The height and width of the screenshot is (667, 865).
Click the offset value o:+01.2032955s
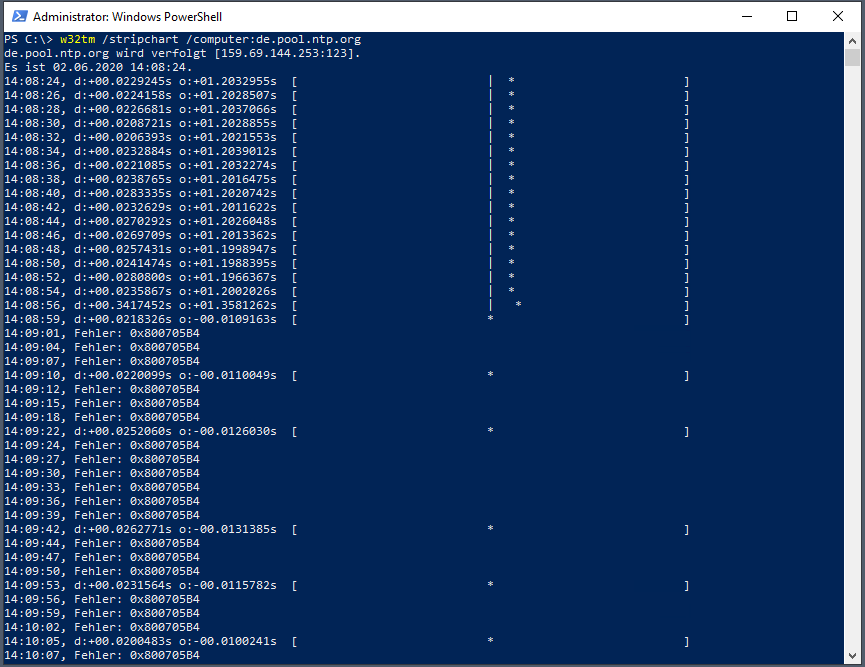click(228, 82)
